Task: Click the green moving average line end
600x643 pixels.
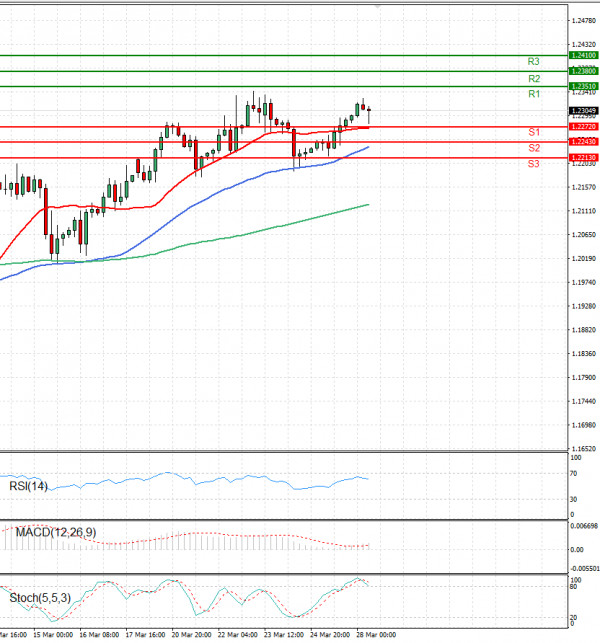Action: pos(368,204)
